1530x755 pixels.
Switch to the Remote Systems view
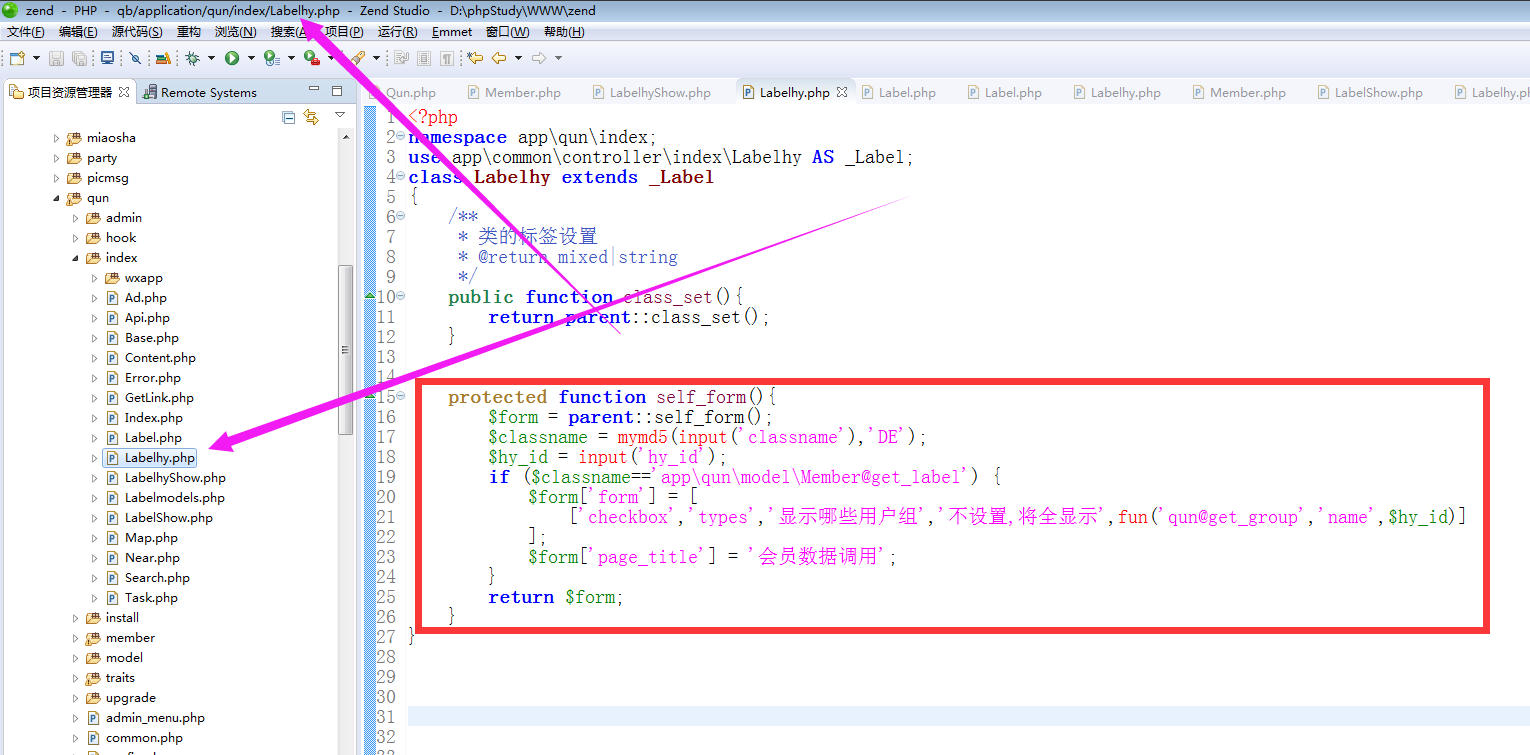(x=208, y=92)
